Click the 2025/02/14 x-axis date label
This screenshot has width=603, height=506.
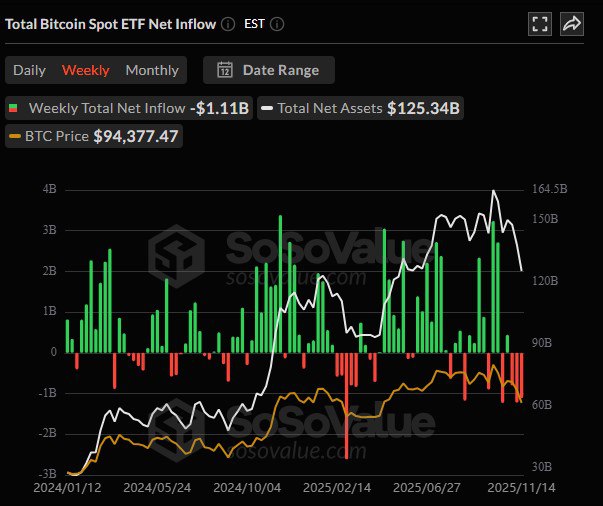(336, 487)
